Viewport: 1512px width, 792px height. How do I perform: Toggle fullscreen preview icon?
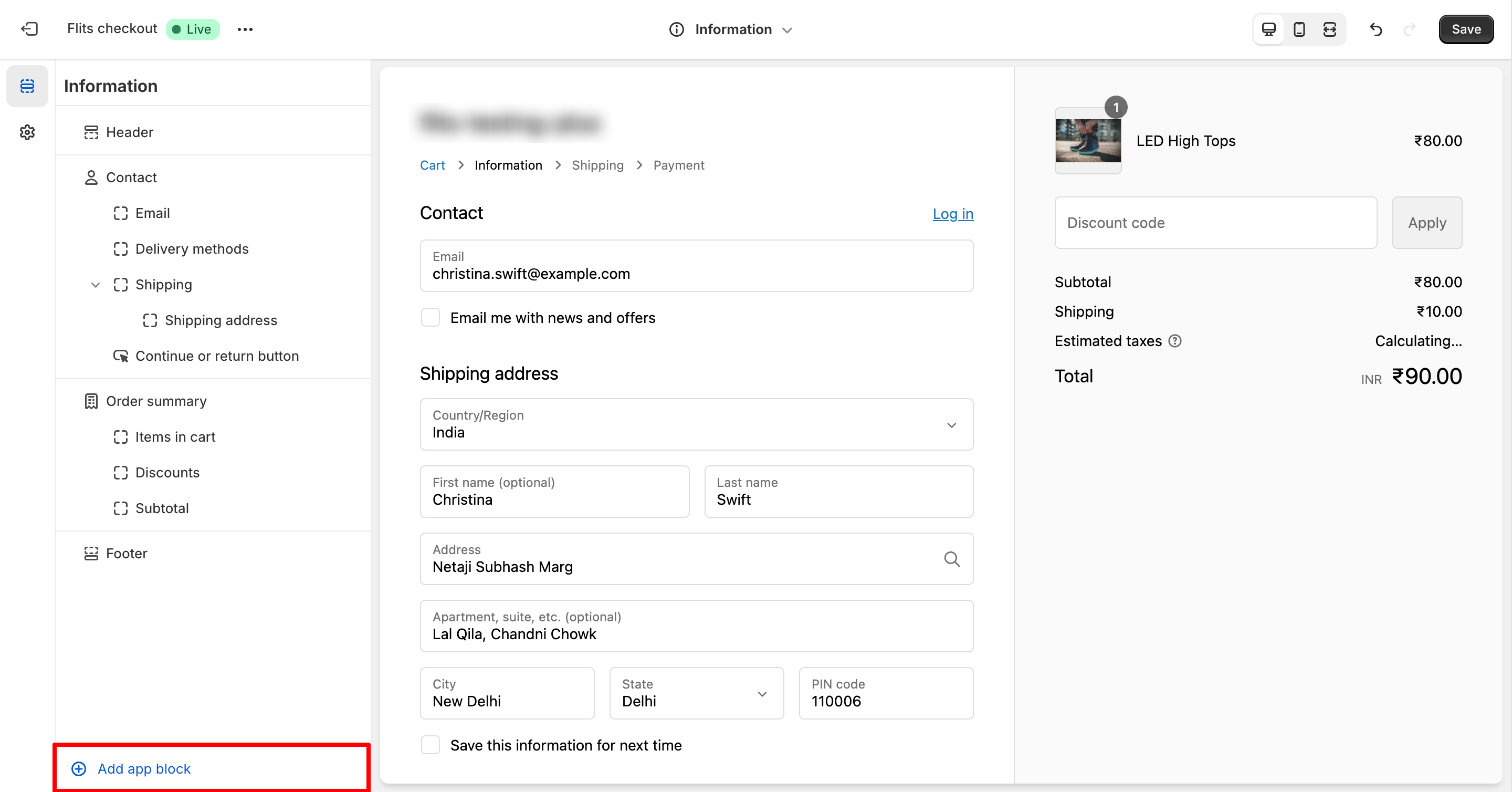coord(1329,29)
